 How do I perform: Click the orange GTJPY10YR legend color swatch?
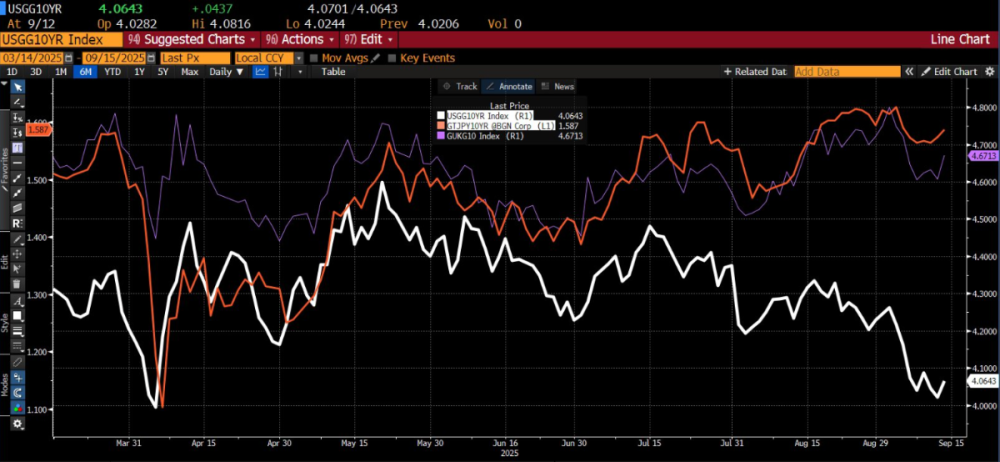click(x=441, y=127)
